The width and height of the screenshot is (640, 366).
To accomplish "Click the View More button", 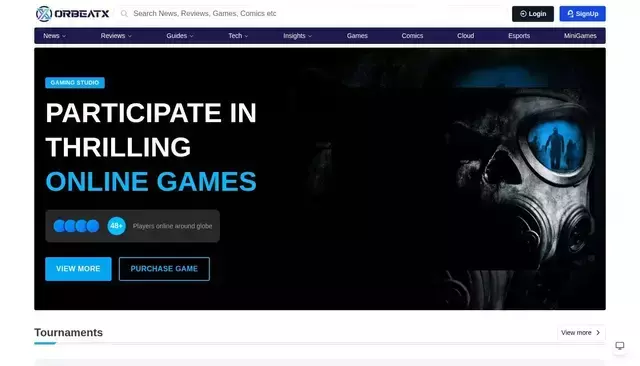I will coord(78,269).
